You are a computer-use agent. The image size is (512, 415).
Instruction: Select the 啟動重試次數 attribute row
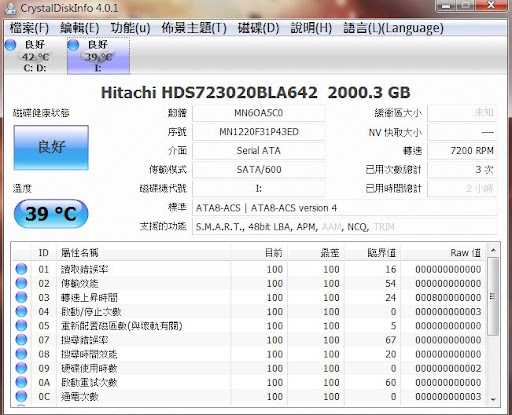pos(249,382)
